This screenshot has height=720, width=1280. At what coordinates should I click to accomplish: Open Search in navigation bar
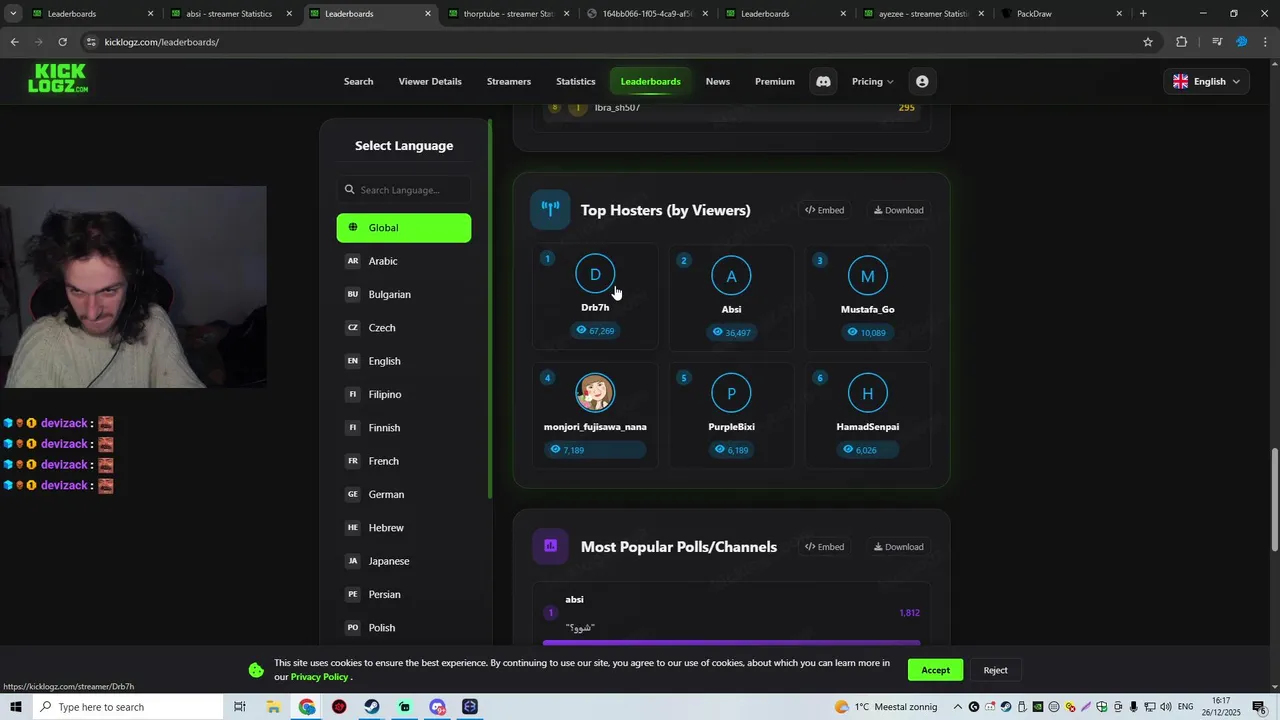[358, 81]
